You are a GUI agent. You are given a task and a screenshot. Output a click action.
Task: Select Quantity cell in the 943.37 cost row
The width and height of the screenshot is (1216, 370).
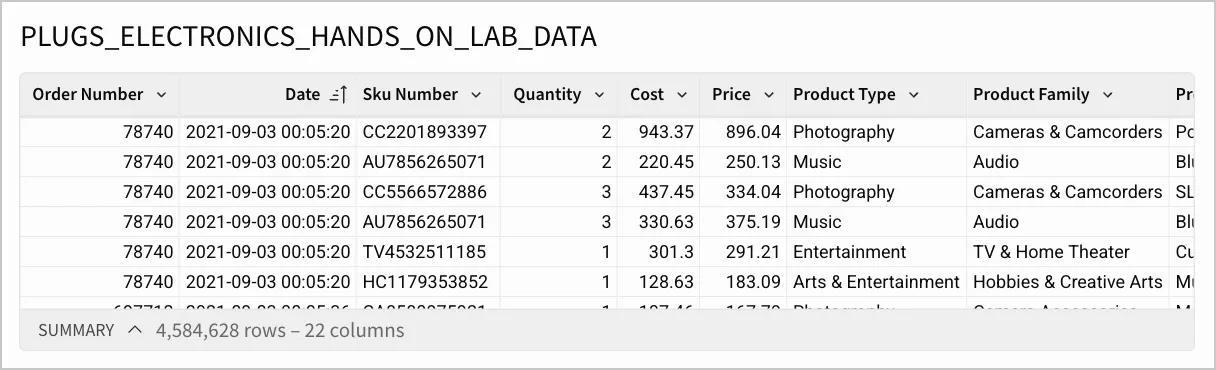(559, 132)
